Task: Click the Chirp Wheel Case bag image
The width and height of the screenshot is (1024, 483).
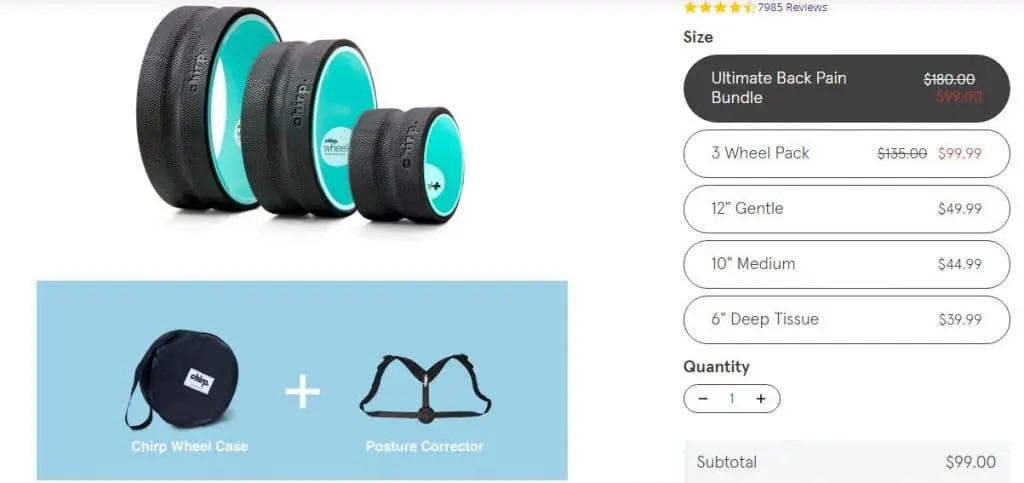Action: tap(182, 380)
